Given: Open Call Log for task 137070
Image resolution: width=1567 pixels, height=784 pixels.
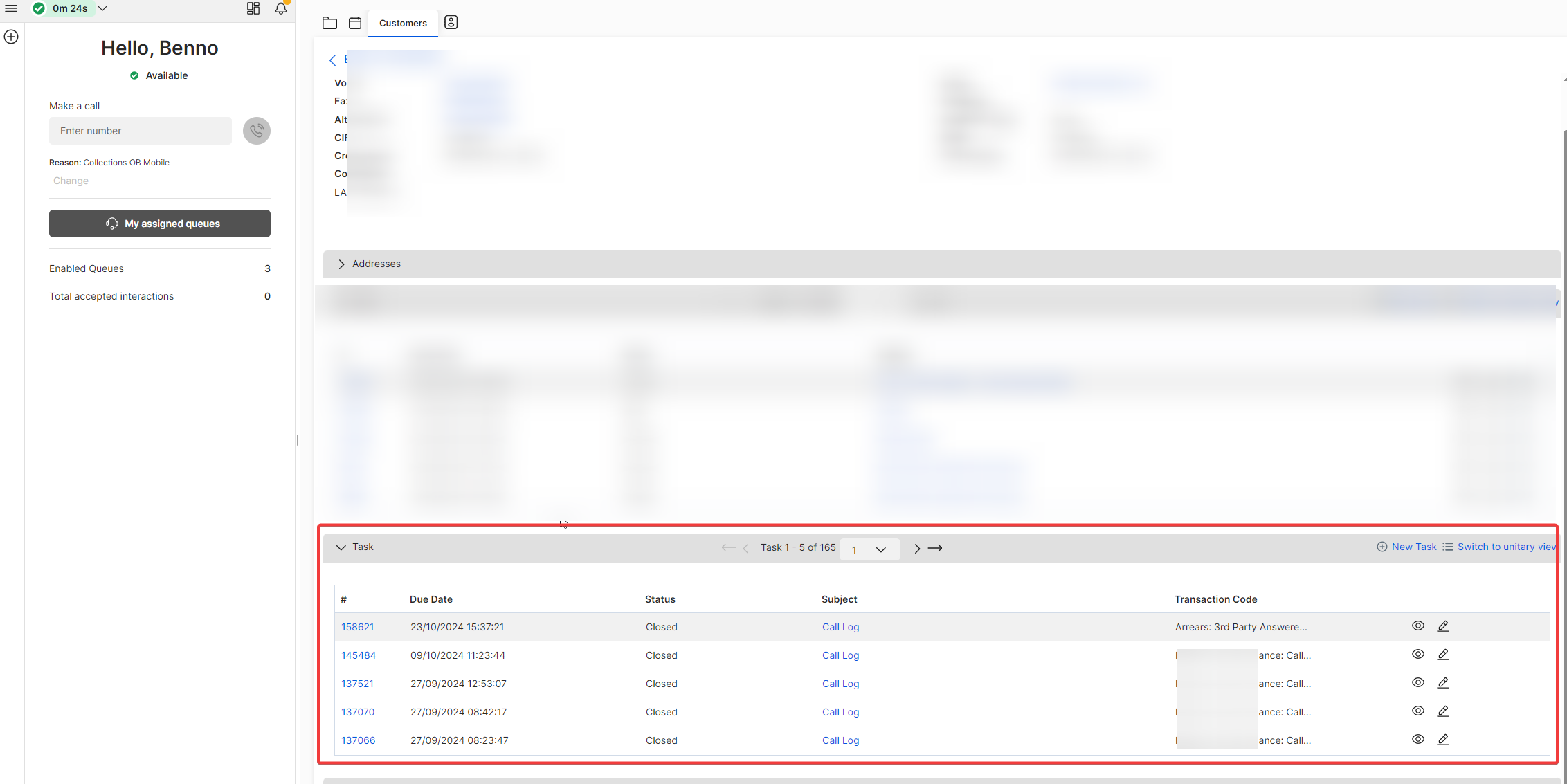Looking at the screenshot, I should pos(841,712).
